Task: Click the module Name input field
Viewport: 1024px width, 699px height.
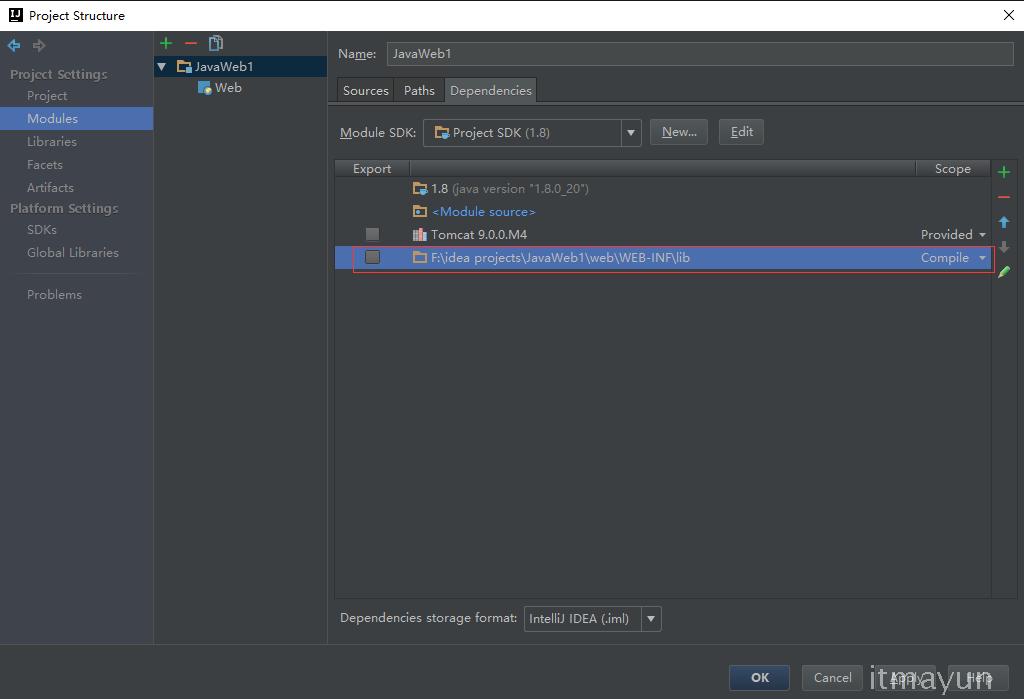Action: (699, 54)
